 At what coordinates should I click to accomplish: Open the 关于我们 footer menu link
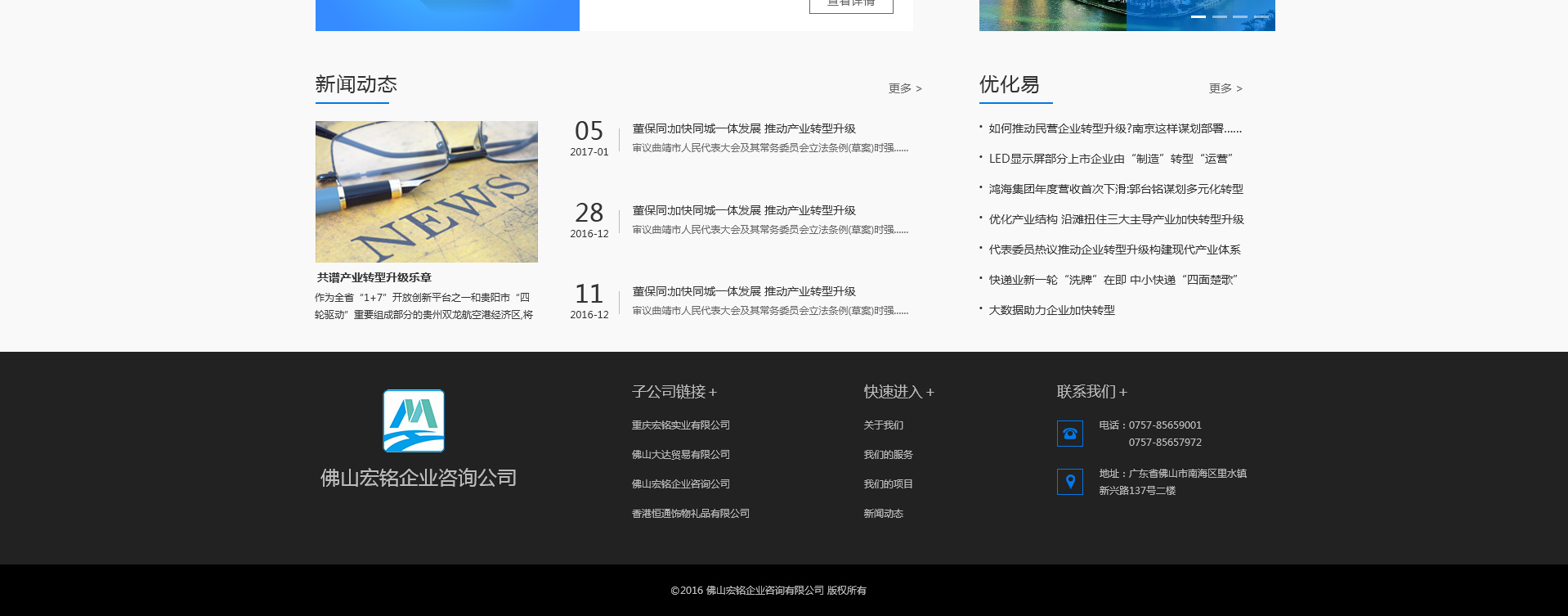click(883, 425)
